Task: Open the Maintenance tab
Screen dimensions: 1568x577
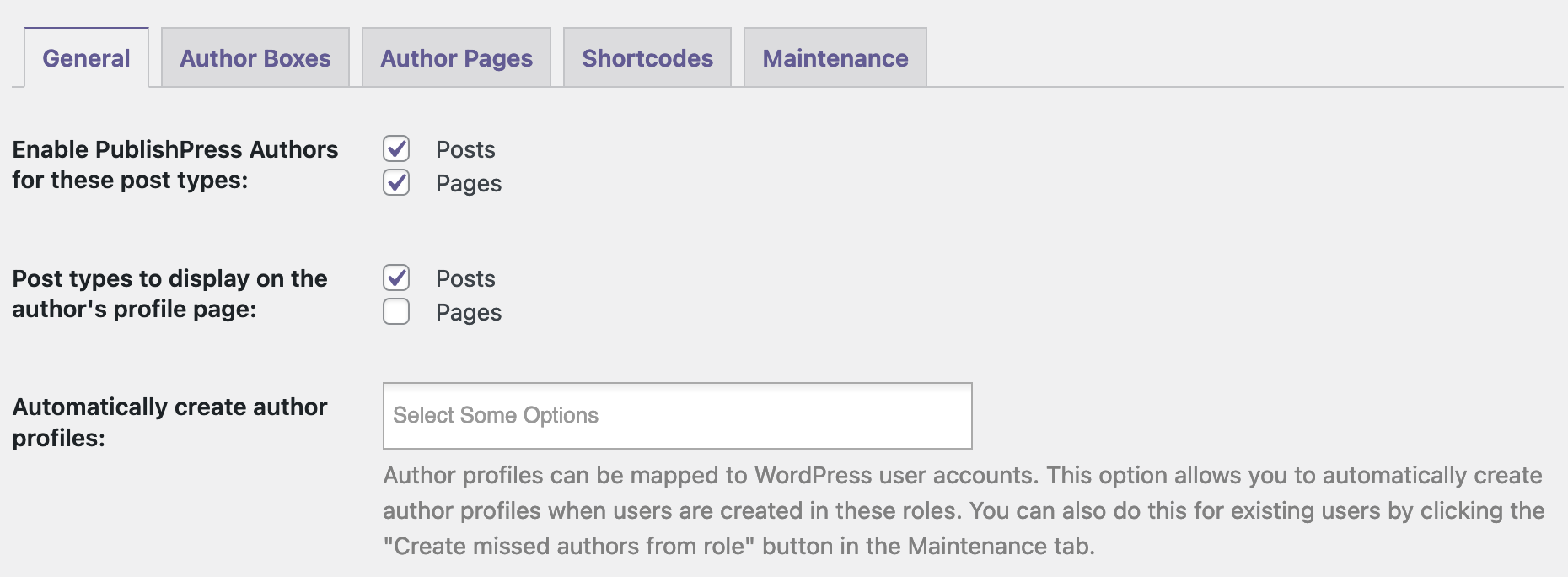Action: 835,57
